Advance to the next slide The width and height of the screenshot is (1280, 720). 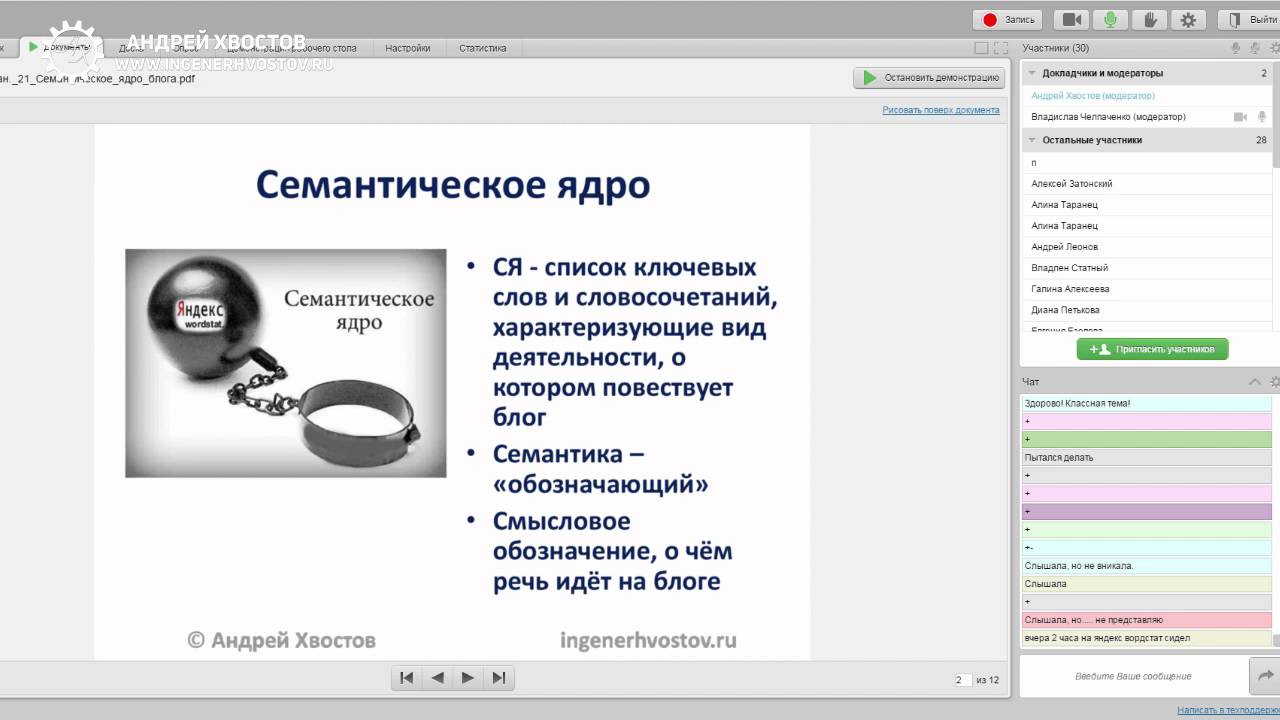point(467,677)
